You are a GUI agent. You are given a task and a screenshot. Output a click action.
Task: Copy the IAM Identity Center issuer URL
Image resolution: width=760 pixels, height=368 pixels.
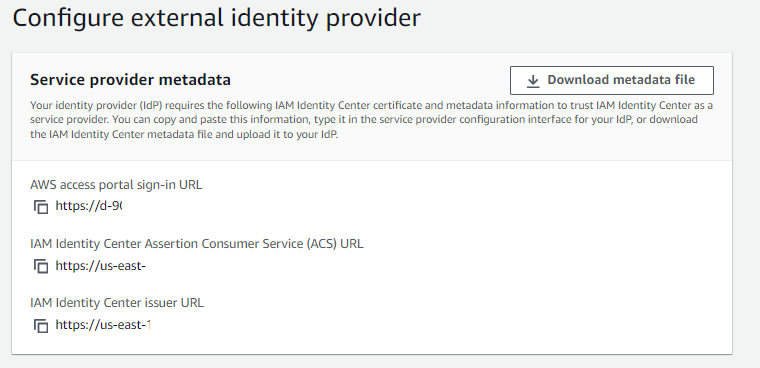[x=41, y=325]
